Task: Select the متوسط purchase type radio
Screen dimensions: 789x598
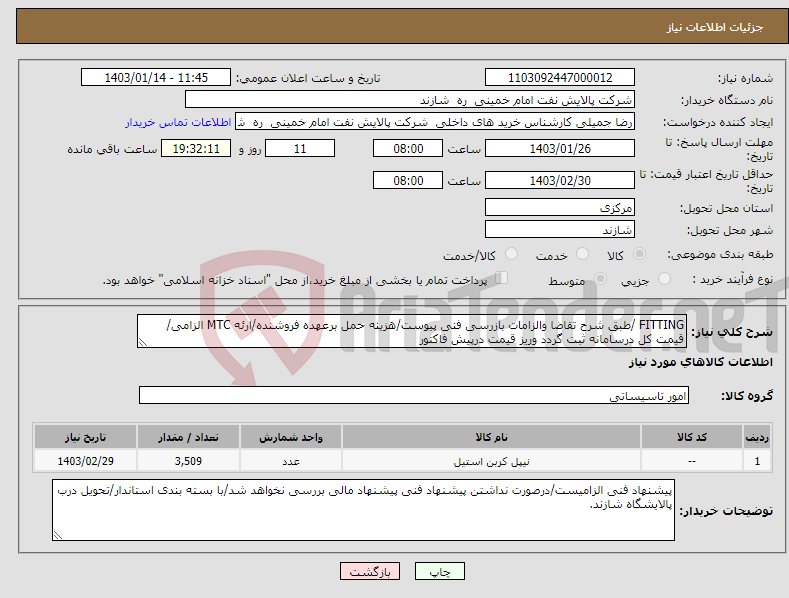Action: point(600,278)
